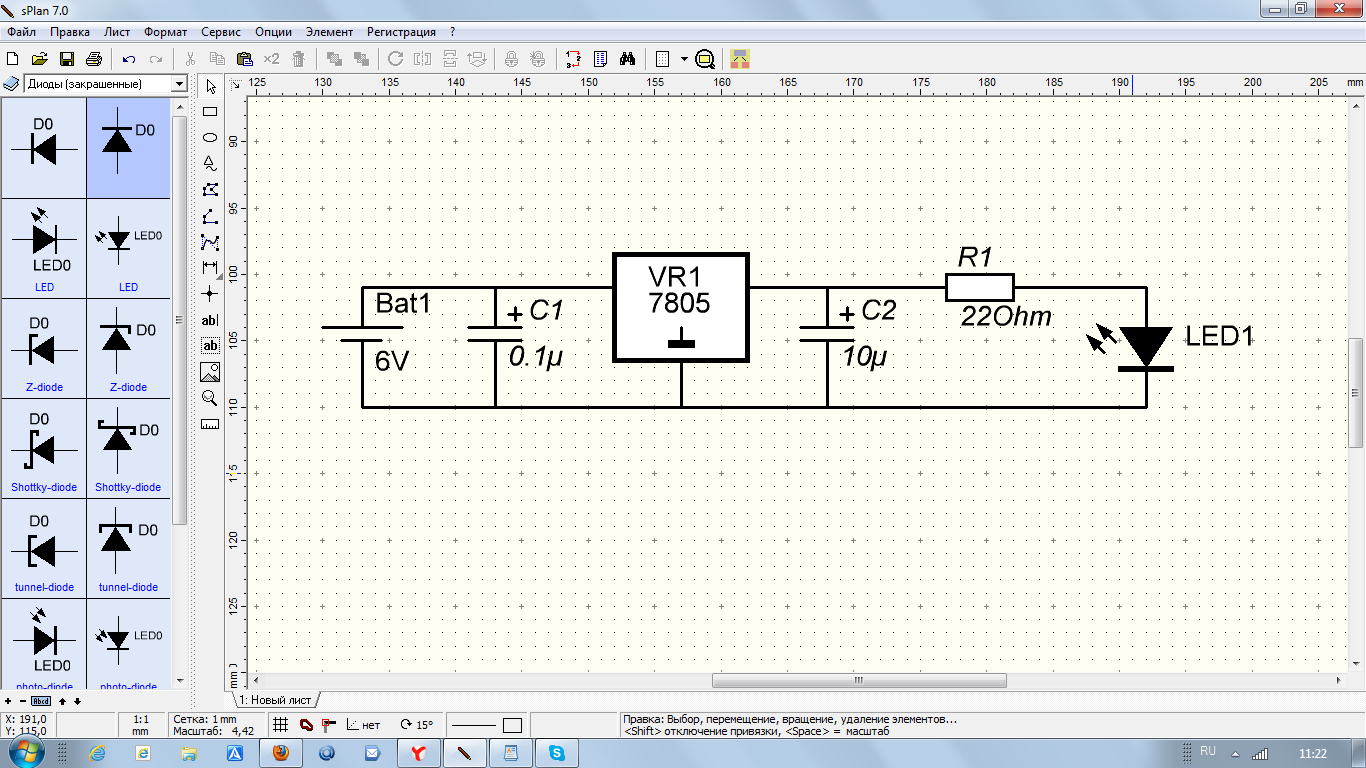The height and width of the screenshot is (768, 1366).
Task: Open the Сервис menu
Action: [x=220, y=32]
